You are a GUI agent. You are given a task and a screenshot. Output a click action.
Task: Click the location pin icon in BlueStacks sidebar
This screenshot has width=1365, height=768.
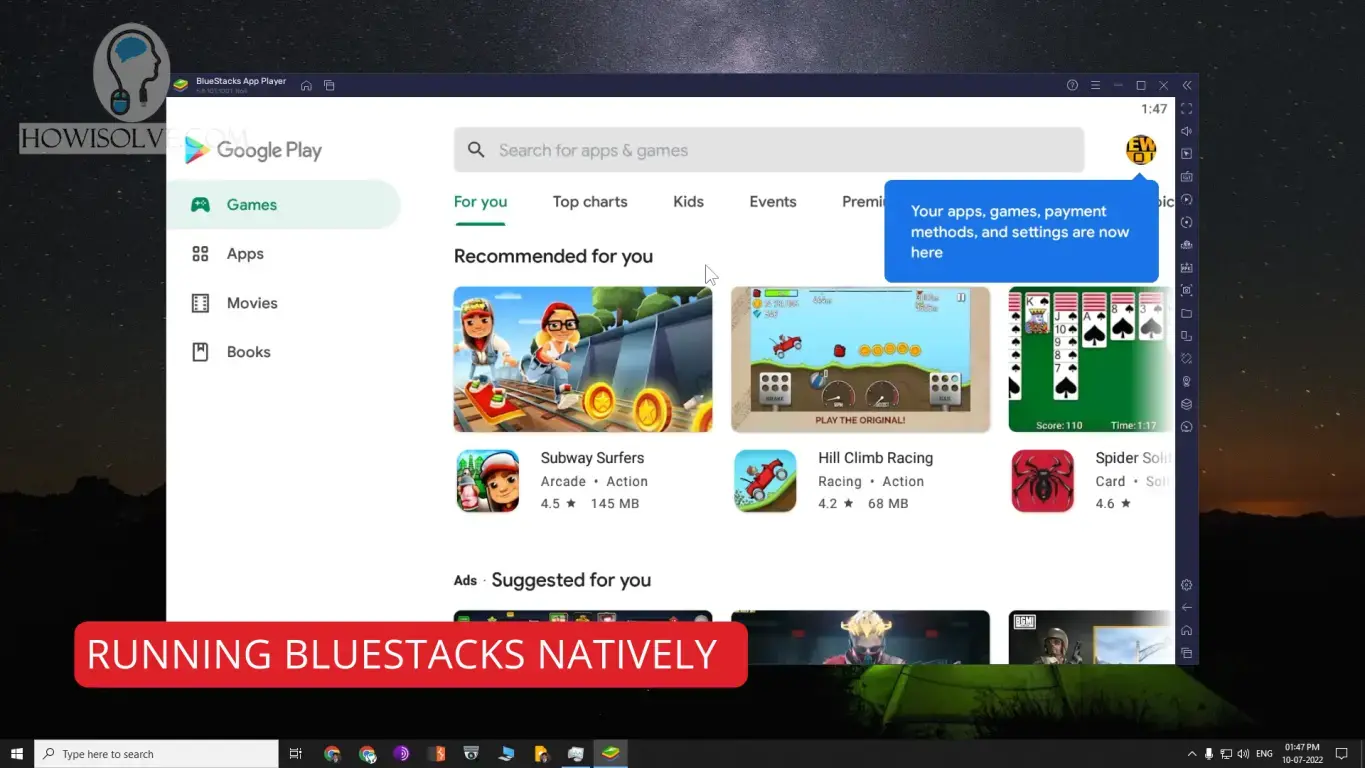[1187, 381]
